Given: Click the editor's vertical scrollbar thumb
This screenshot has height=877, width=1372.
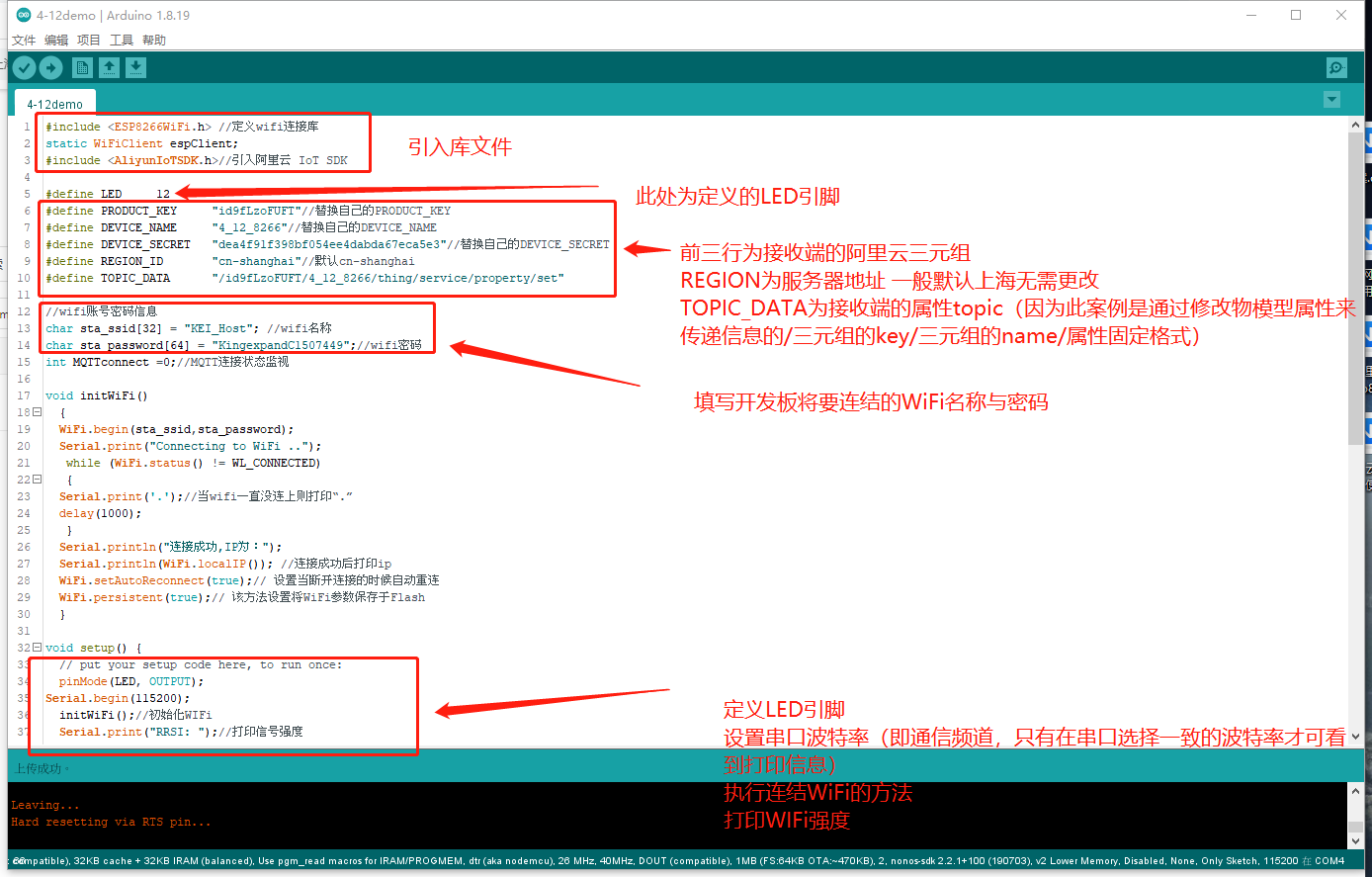Looking at the screenshot, I should [x=1355, y=287].
